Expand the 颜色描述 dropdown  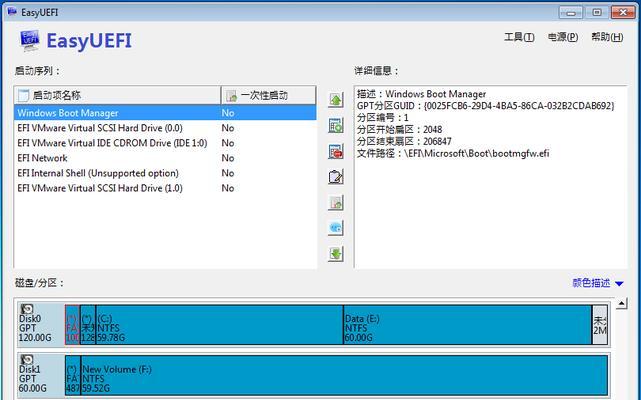(x=598, y=283)
